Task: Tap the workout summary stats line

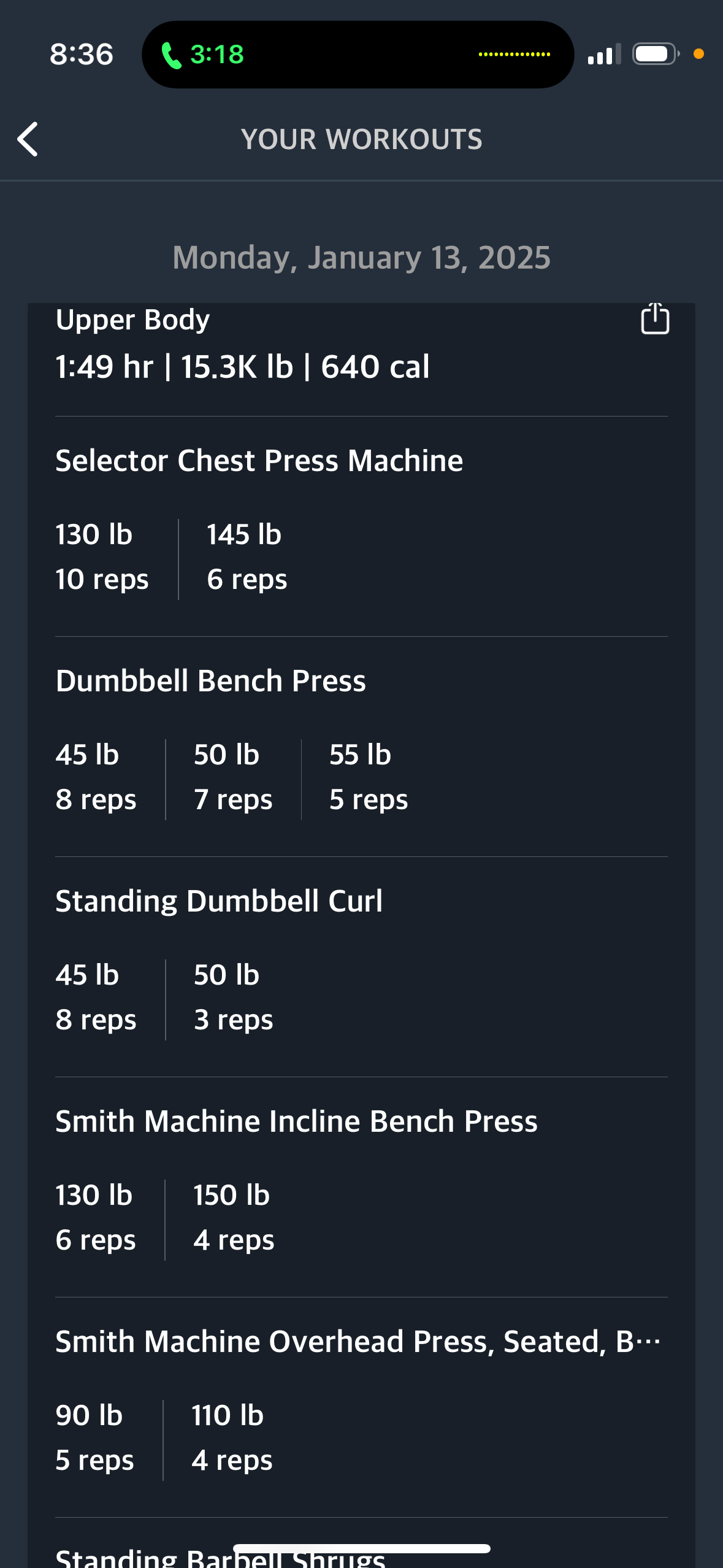Action: 242,367
